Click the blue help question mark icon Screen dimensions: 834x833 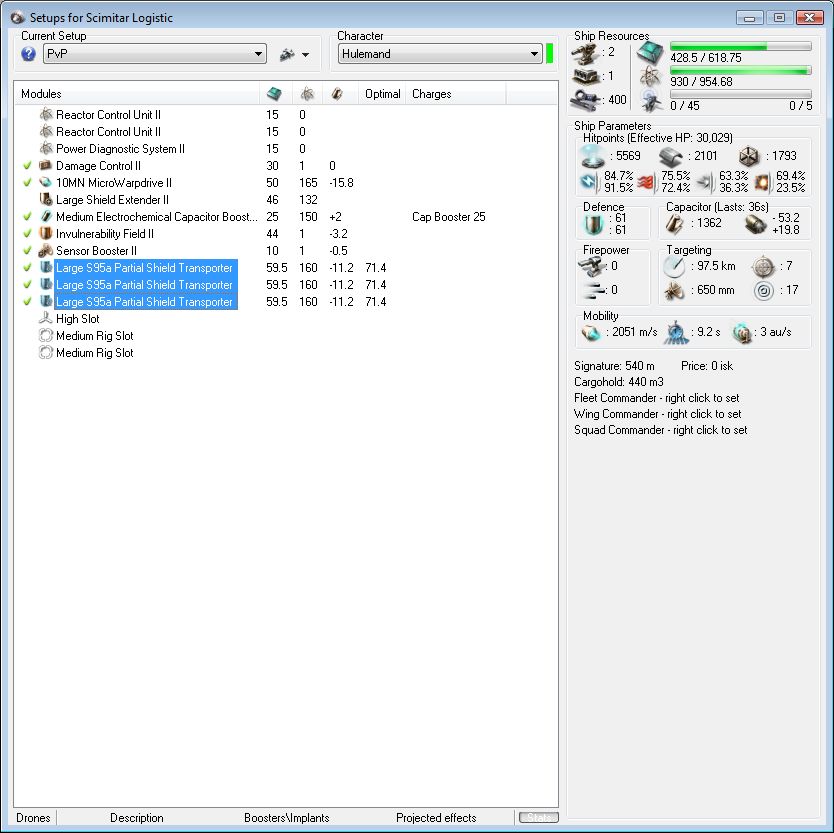click(28, 54)
